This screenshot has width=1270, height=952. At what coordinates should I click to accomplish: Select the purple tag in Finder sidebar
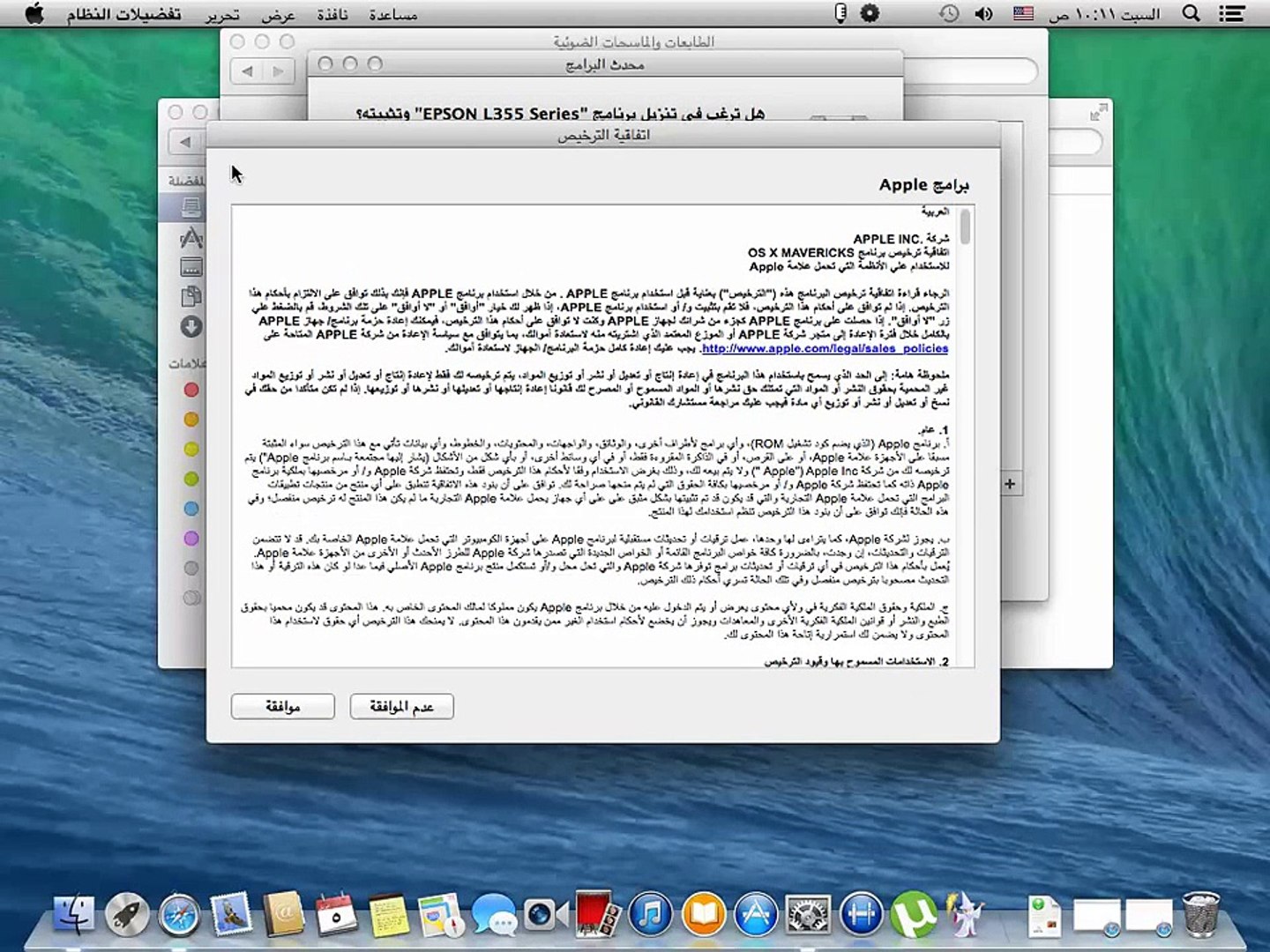coord(191,538)
